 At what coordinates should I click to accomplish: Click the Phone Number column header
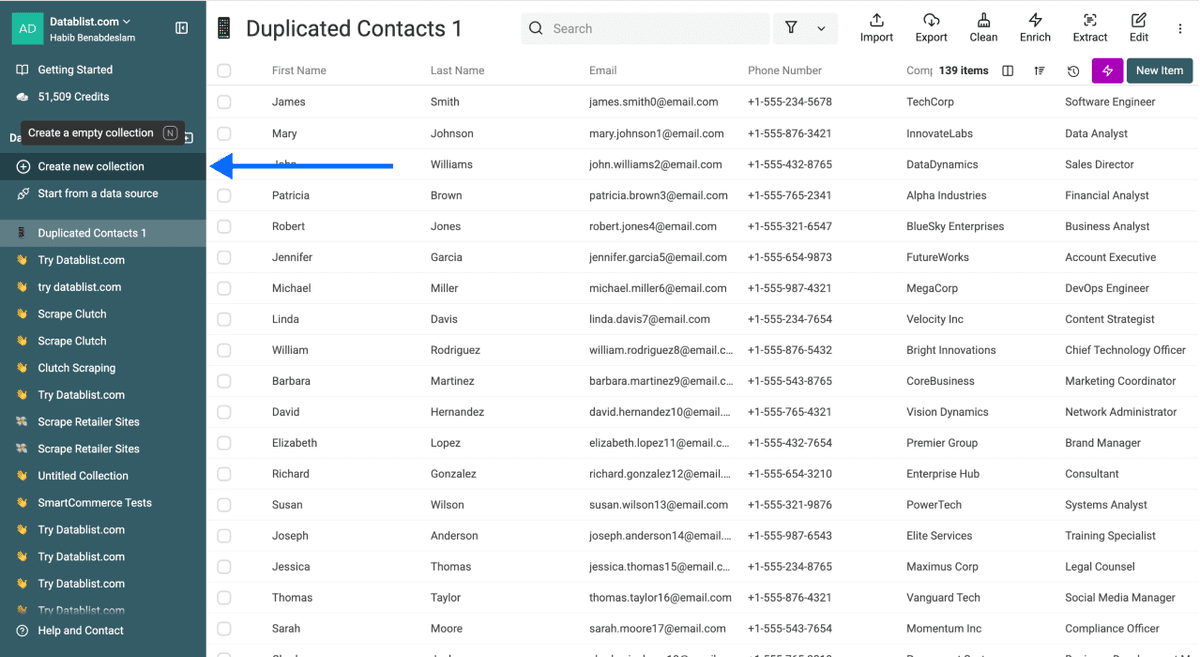click(x=785, y=71)
